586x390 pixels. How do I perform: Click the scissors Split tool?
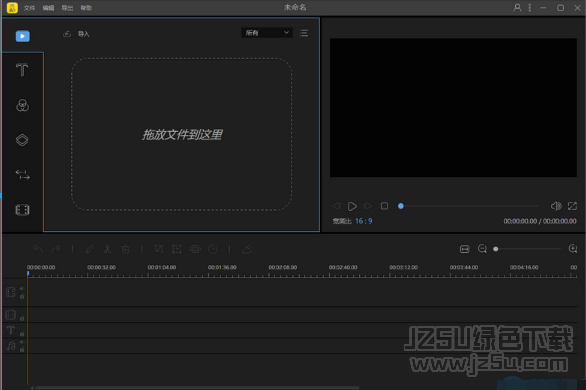(108, 249)
